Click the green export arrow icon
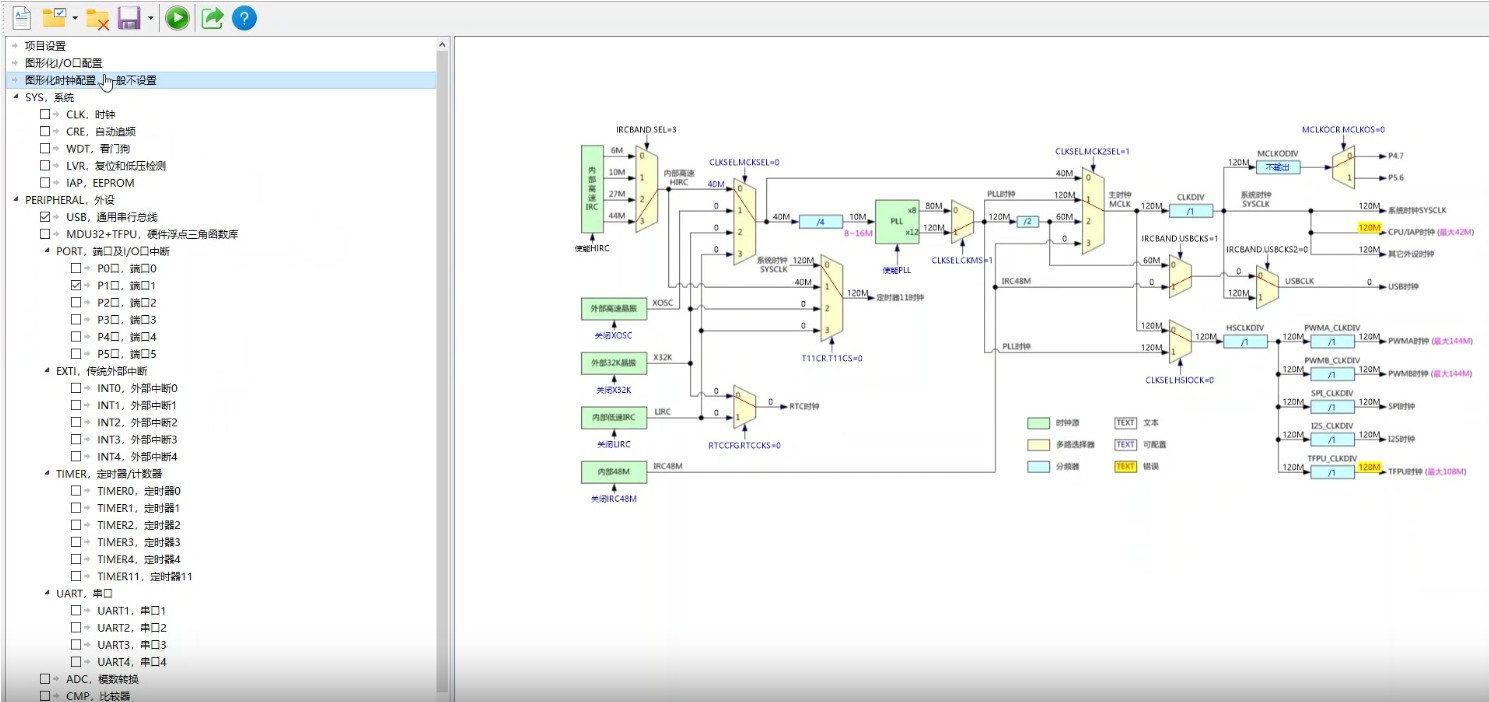The image size is (1489, 702). [212, 17]
